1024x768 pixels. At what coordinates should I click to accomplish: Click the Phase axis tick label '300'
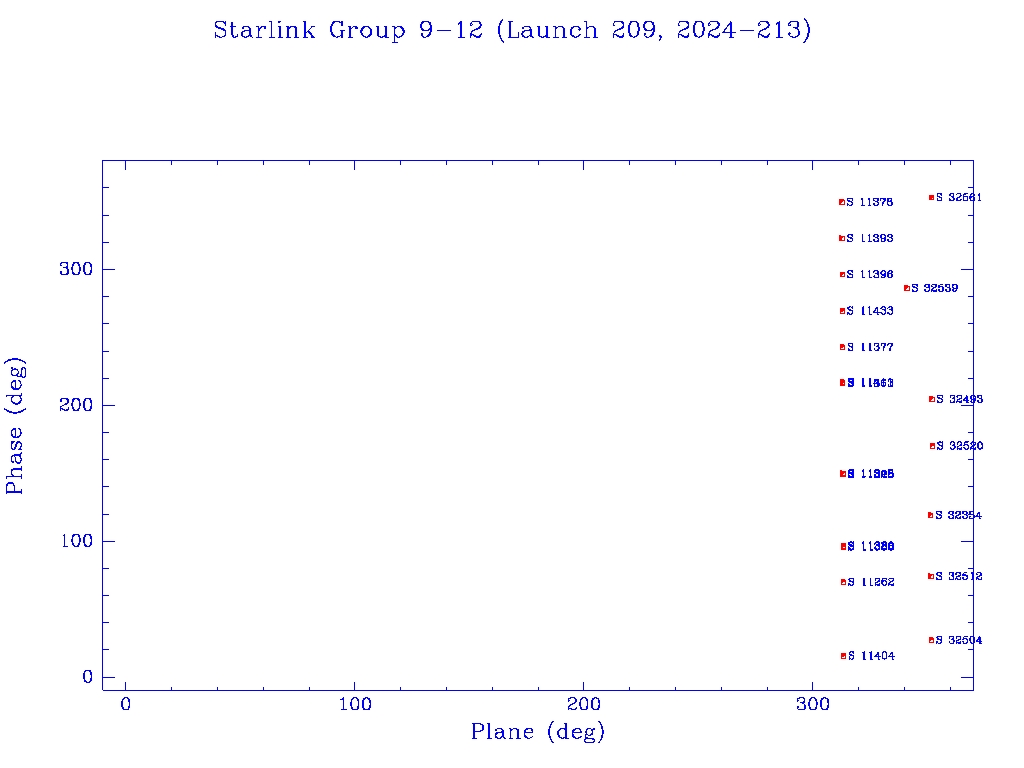(76, 269)
